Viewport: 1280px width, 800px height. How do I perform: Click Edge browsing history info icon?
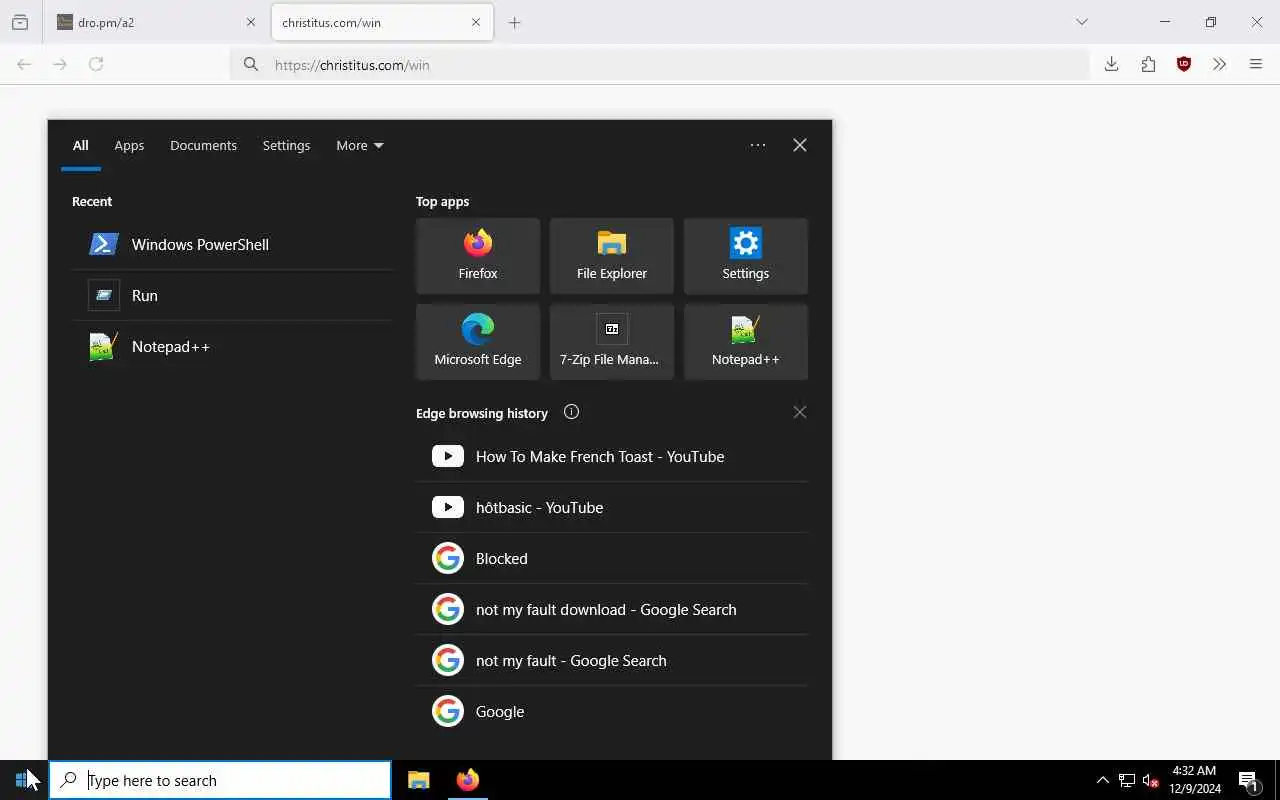coord(571,412)
